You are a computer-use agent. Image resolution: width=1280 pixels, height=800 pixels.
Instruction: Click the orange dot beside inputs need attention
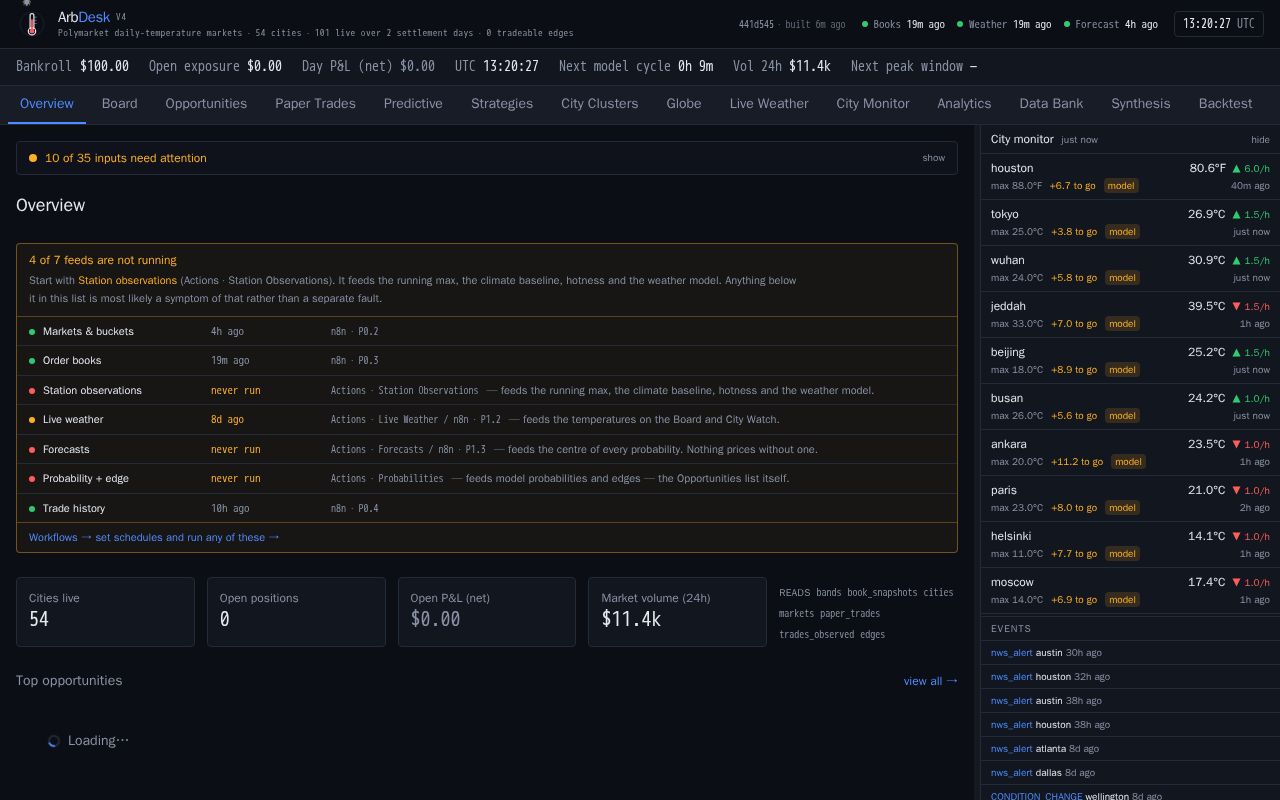pyautogui.click(x=33, y=158)
